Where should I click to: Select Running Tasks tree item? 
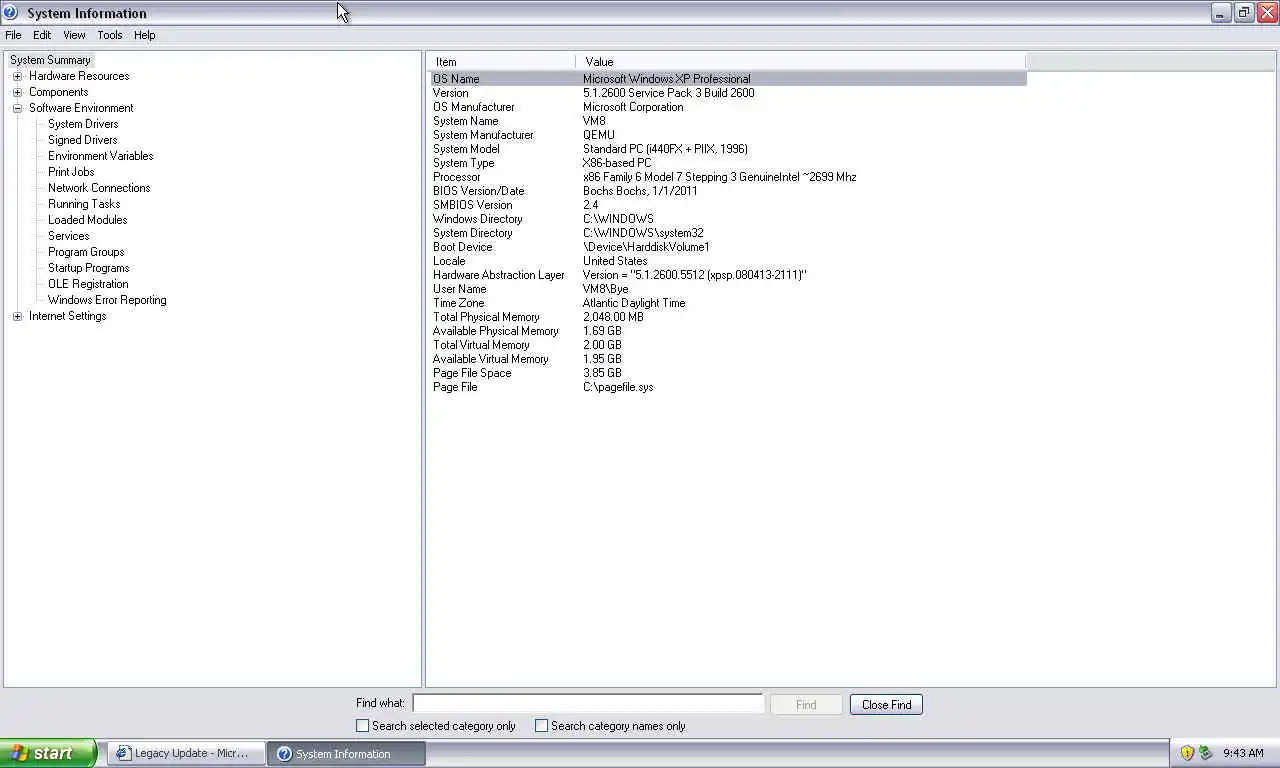click(x=84, y=204)
